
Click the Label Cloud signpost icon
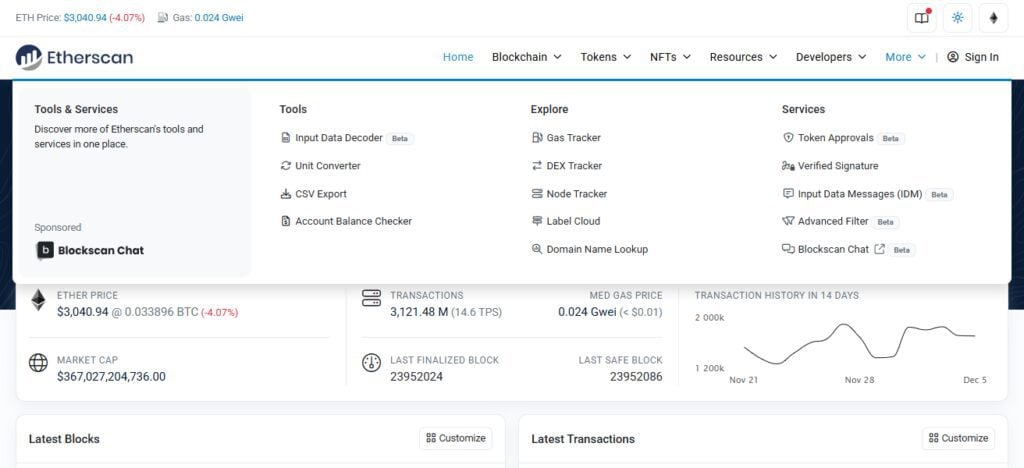[x=537, y=221]
